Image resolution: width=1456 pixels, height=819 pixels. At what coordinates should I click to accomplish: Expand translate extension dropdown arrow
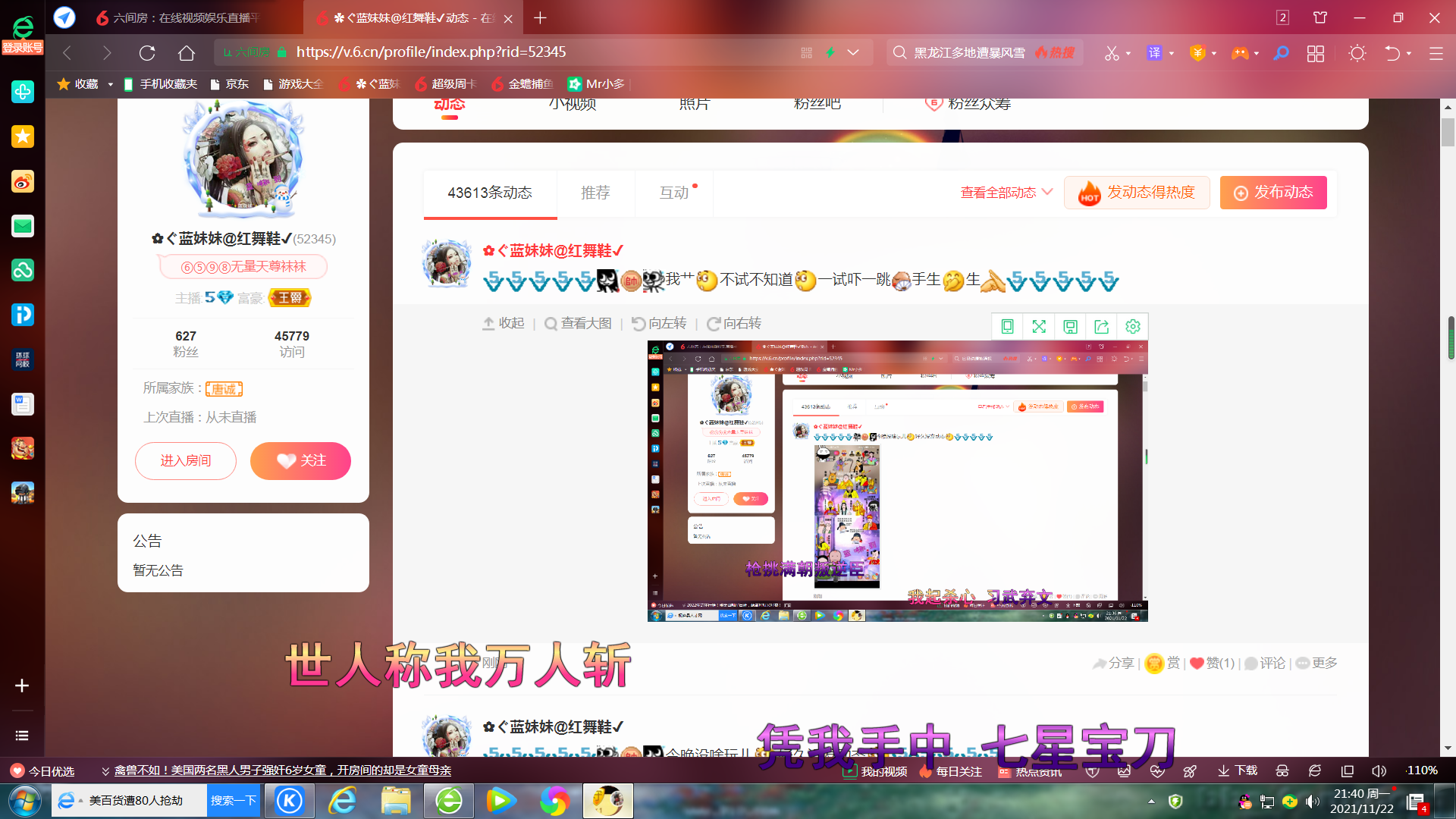(x=1172, y=53)
